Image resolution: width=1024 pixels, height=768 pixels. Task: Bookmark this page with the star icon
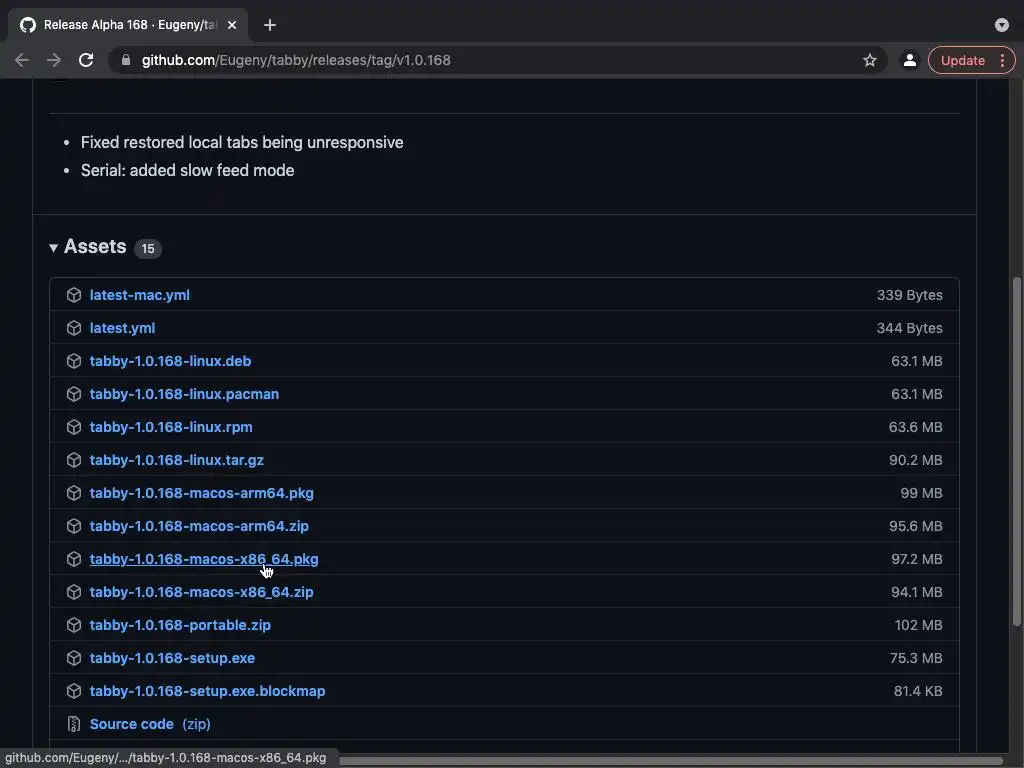coord(869,60)
